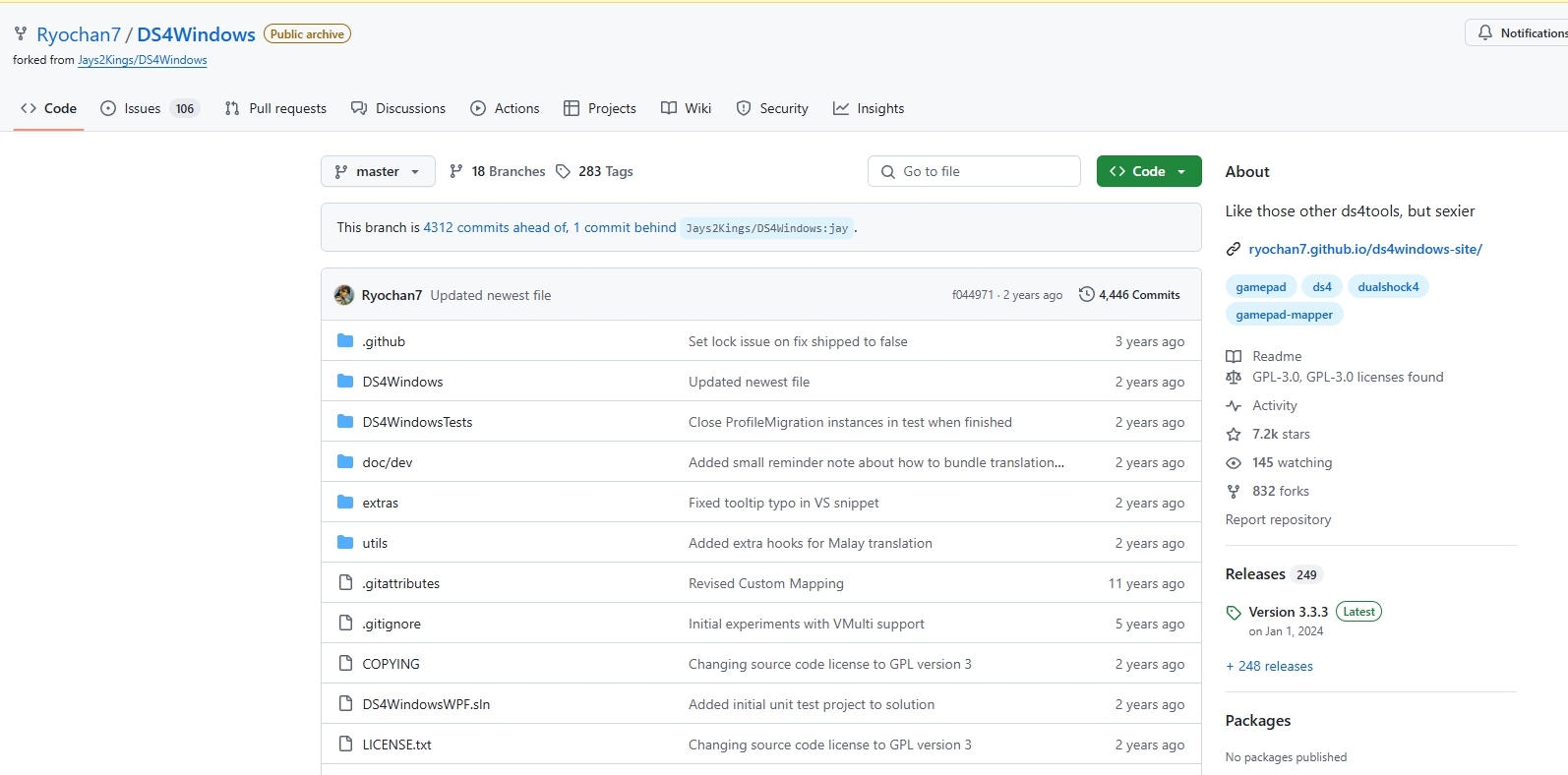Click file icon beside LICENSE.txt
Screen dimensions: 1568x775
[x=345, y=745]
